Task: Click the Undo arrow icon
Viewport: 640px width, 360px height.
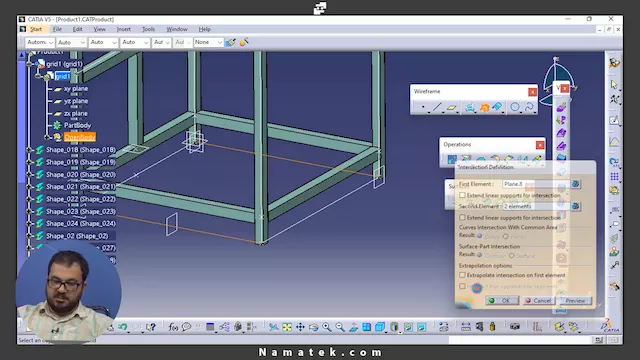Action: tap(122, 327)
